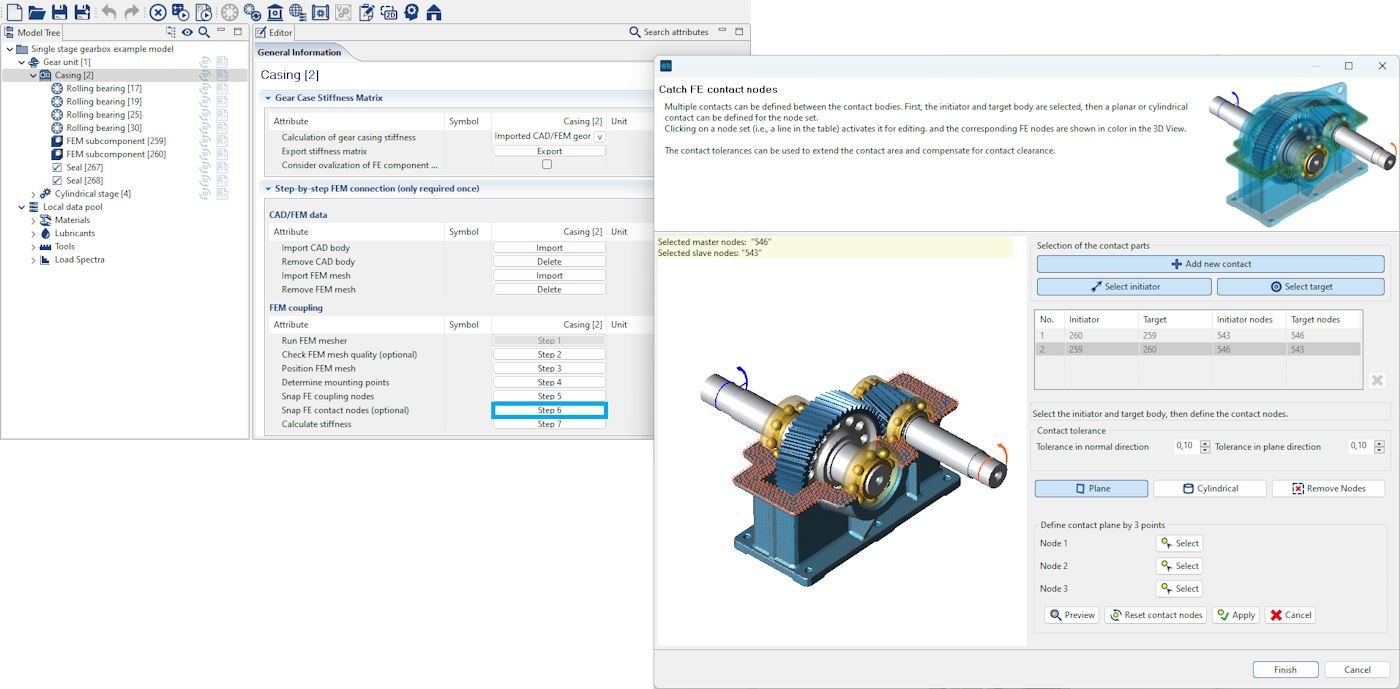Viewport: 1400px width, 689px height.
Task: Open Calculation of gear casing stiffness dropdown
Action: (x=599, y=137)
